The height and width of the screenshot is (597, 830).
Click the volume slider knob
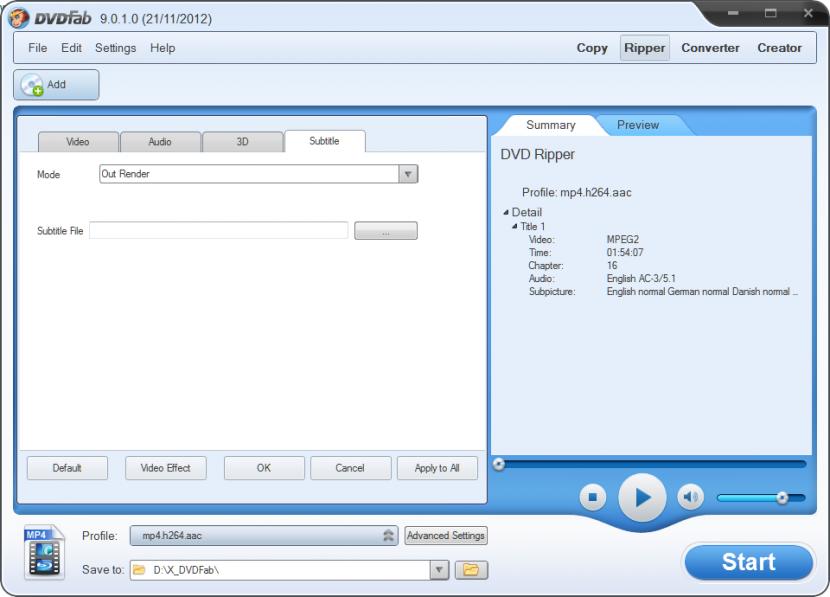tap(782, 498)
